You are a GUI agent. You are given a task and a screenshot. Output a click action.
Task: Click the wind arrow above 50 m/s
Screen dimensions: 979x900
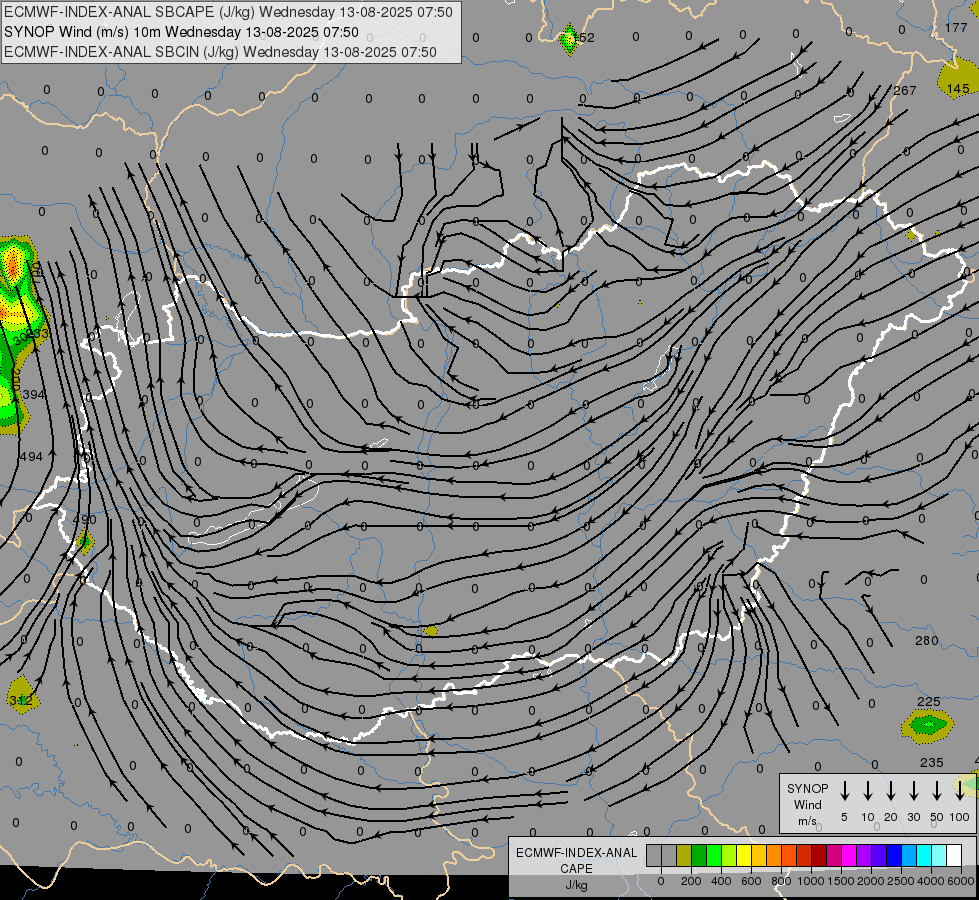(x=937, y=791)
